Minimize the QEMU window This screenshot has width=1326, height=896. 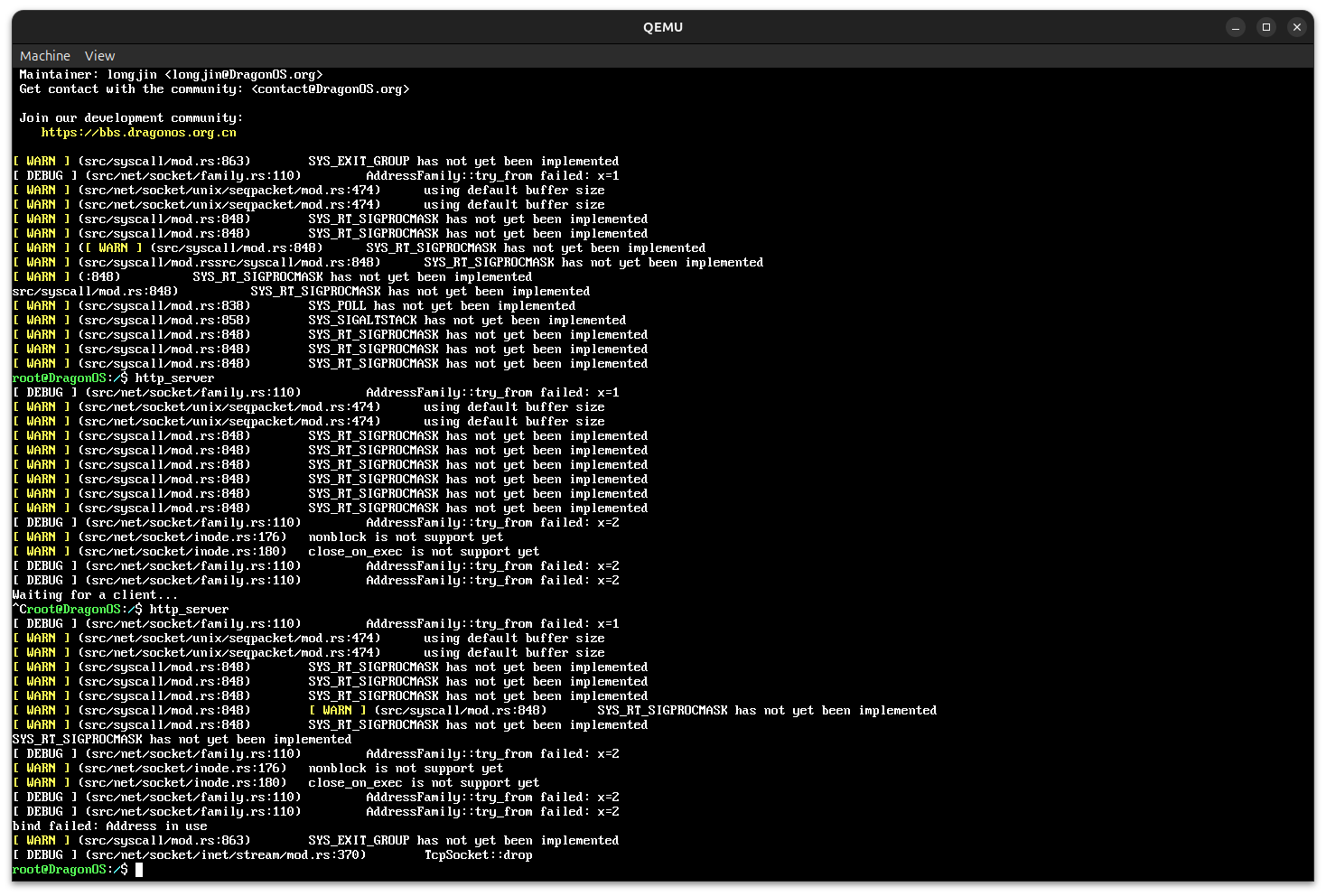point(1236,27)
